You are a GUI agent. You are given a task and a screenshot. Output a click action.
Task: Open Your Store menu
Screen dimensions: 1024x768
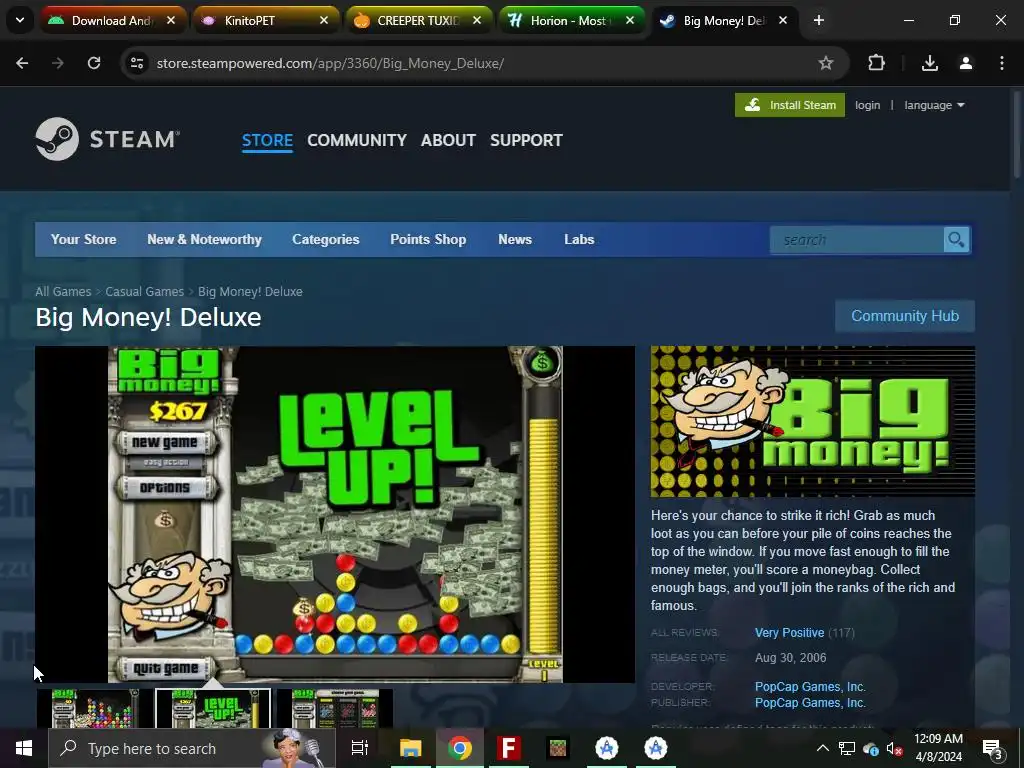tap(84, 240)
